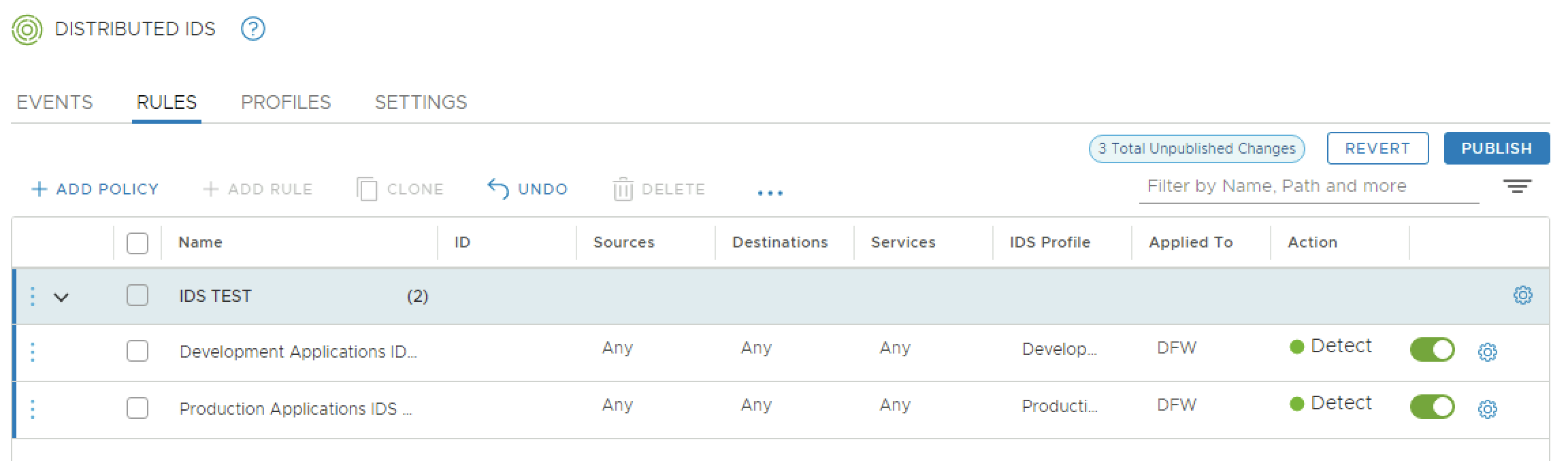Open Production Applications rule settings gear
Viewport: 1568px width, 461px height.
(x=1487, y=409)
